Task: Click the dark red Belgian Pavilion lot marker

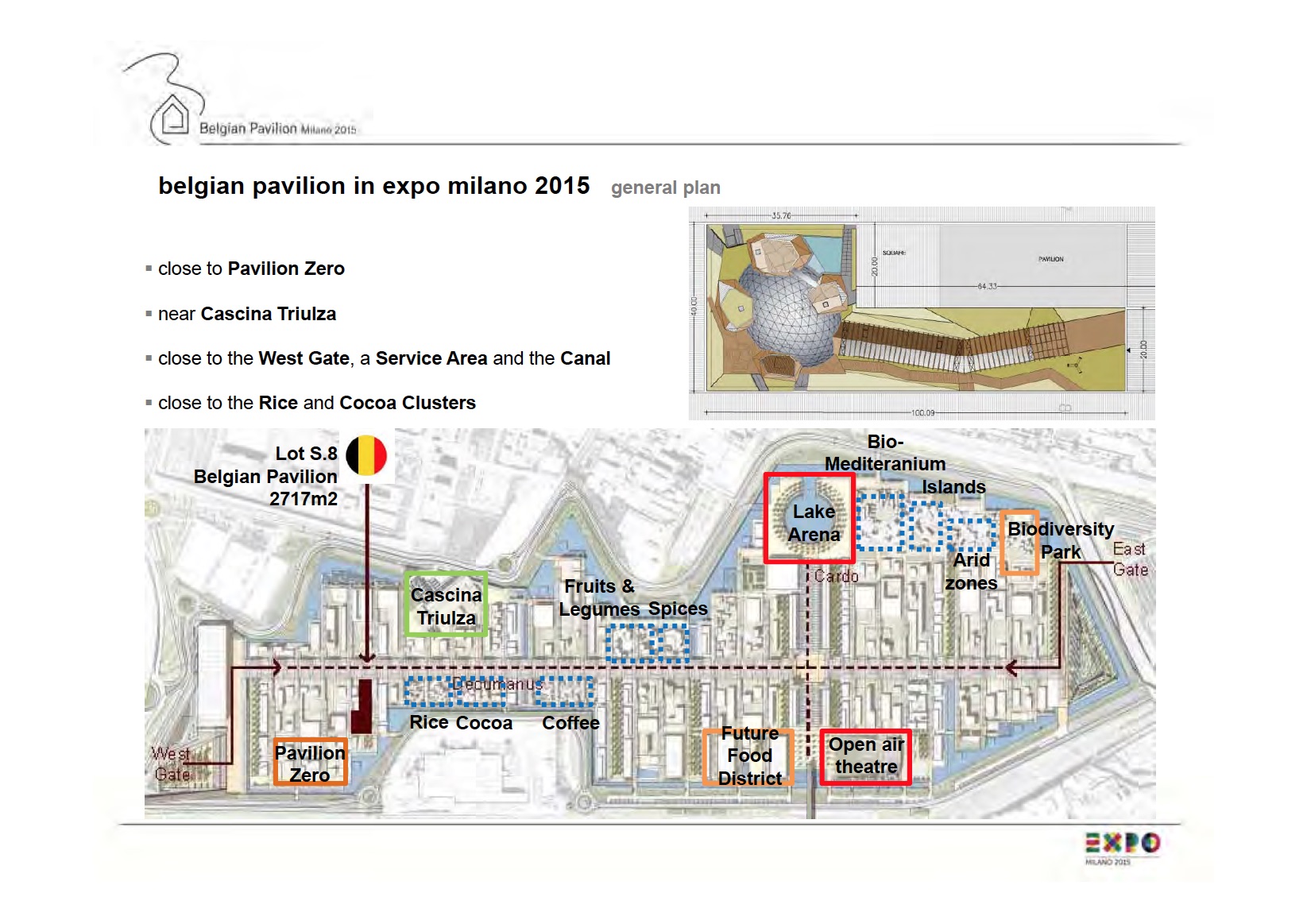Action: tap(362, 706)
